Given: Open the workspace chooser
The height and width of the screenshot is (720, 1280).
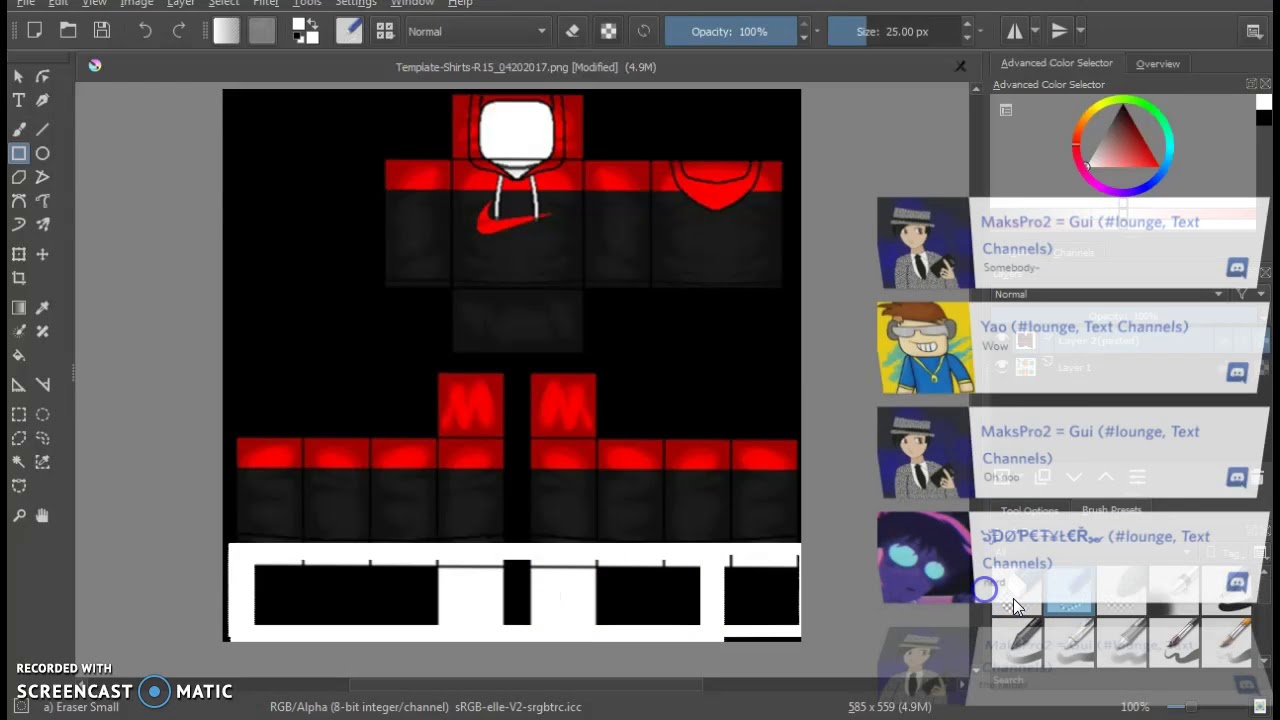Looking at the screenshot, I should tap(1254, 31).
